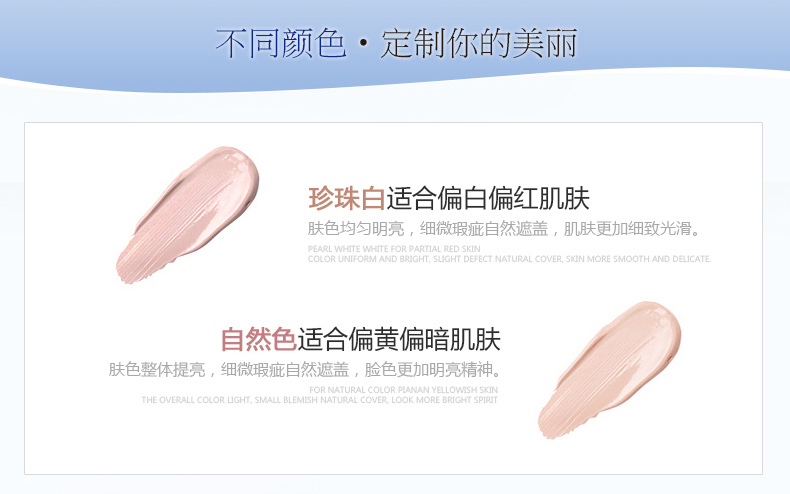This screenshot has width=790, height=494.
Task: Click the 脸色更加明亮精神 description phrase
Action: pyautogui.click(x=428, y=369)
